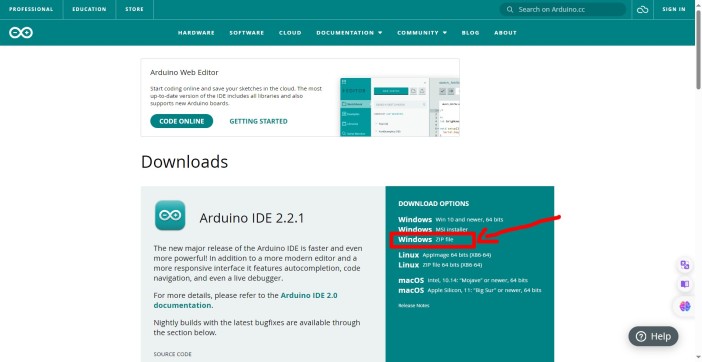This screenshot has width=702, height=362.
Task: Click the DOWNLOAD OPTIONS heading
Action: [433, 204]
